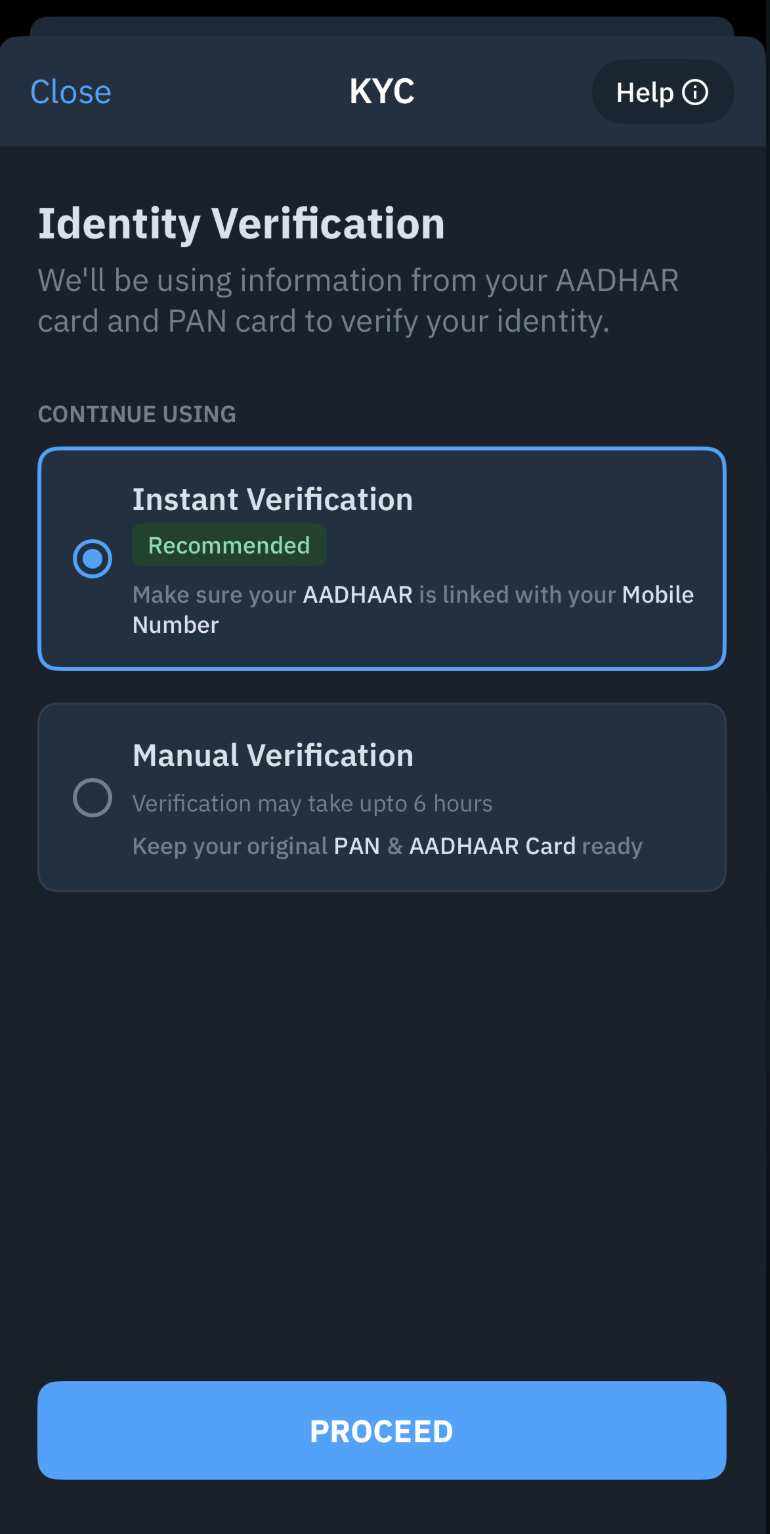Tap 'Verification may take upto 6 hours' text
770x1534 pixels.
[312, 804]
